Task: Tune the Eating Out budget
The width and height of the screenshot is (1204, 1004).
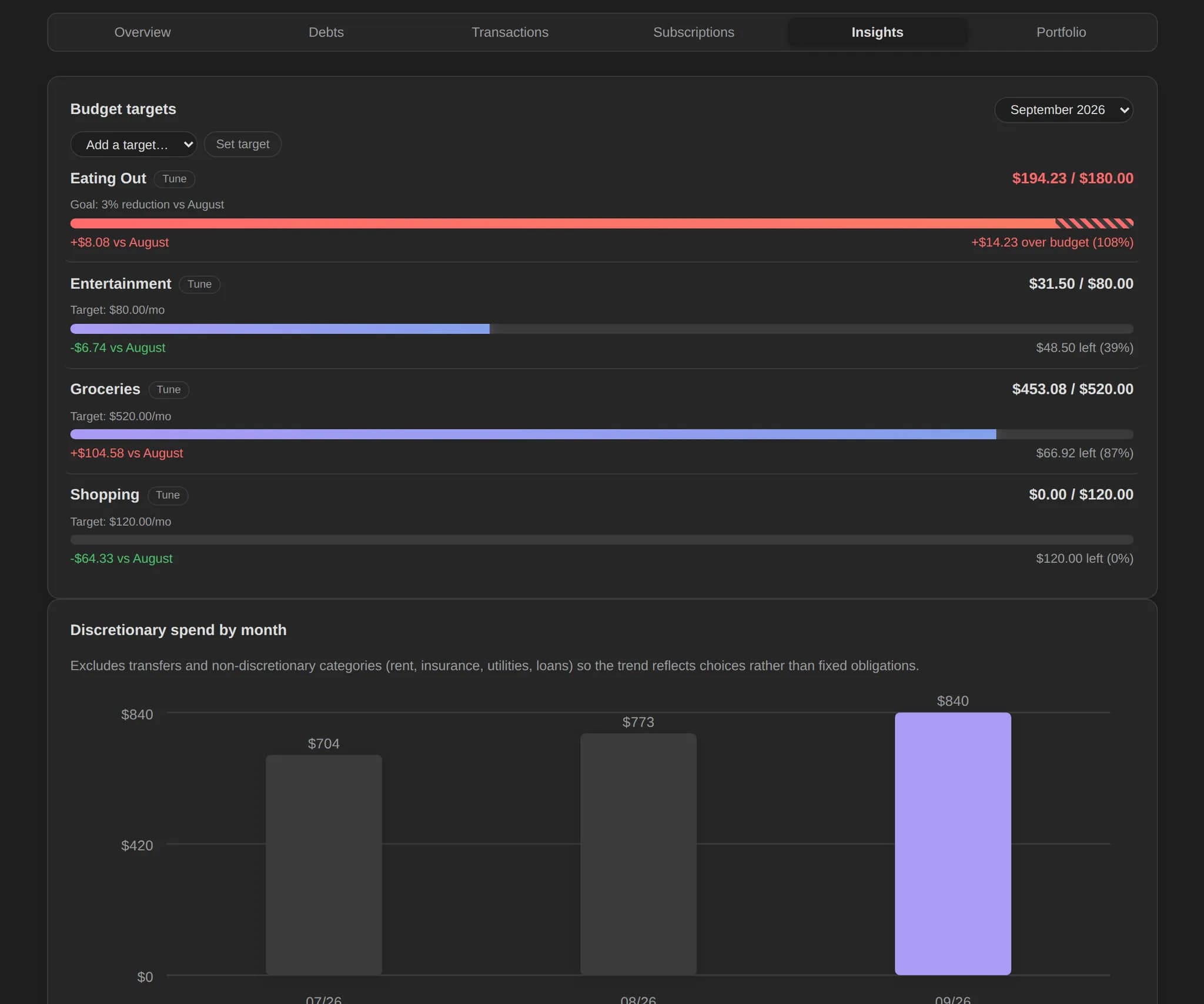Action: coord(175,179)
